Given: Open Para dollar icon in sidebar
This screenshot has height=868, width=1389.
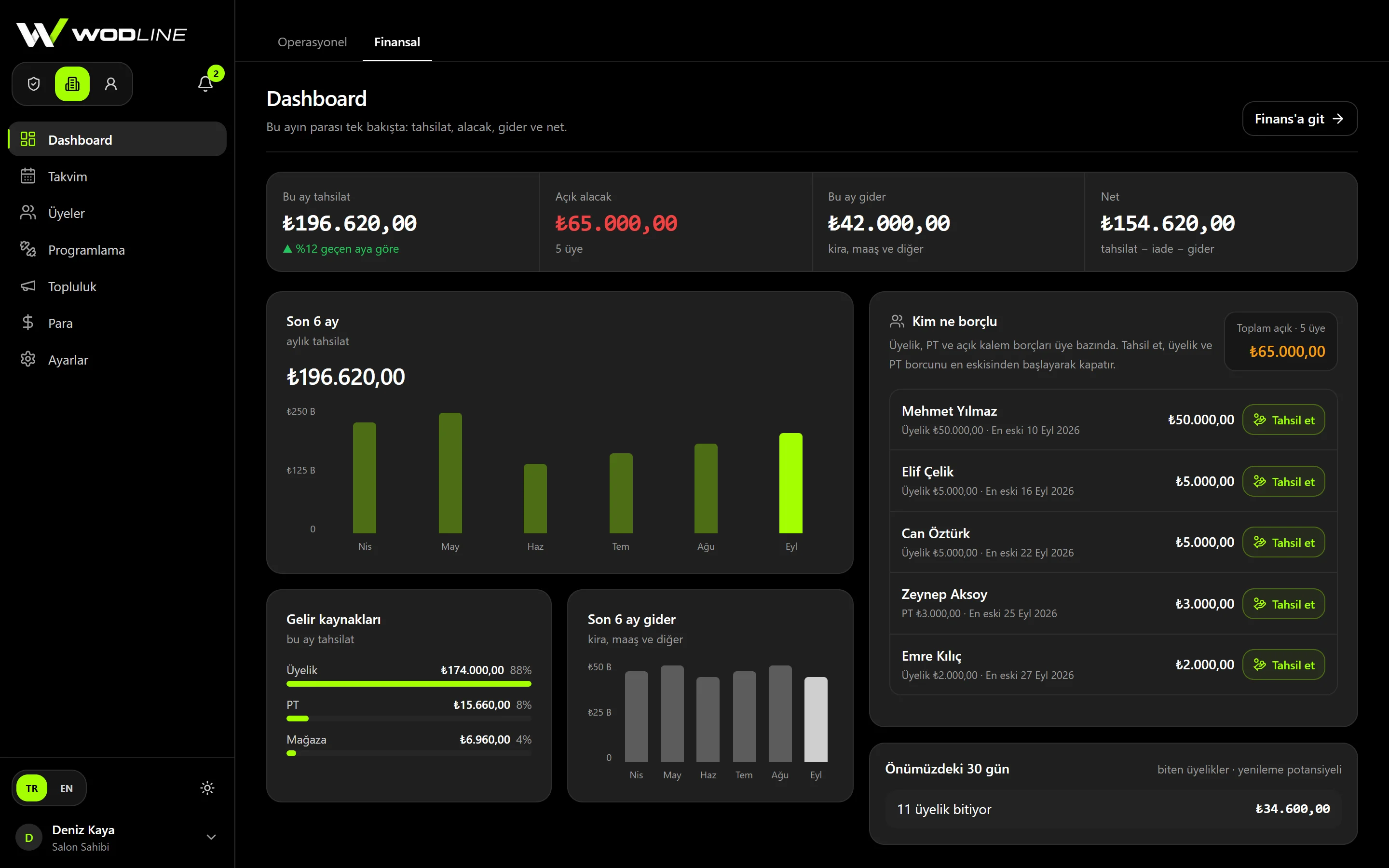Looking at the screenshot, I should click(27, 323).
